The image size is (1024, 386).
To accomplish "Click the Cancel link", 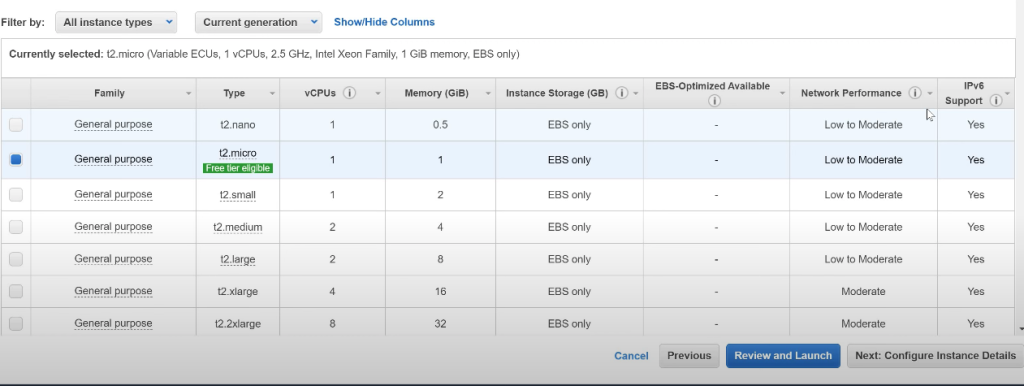I will [631, 356].
